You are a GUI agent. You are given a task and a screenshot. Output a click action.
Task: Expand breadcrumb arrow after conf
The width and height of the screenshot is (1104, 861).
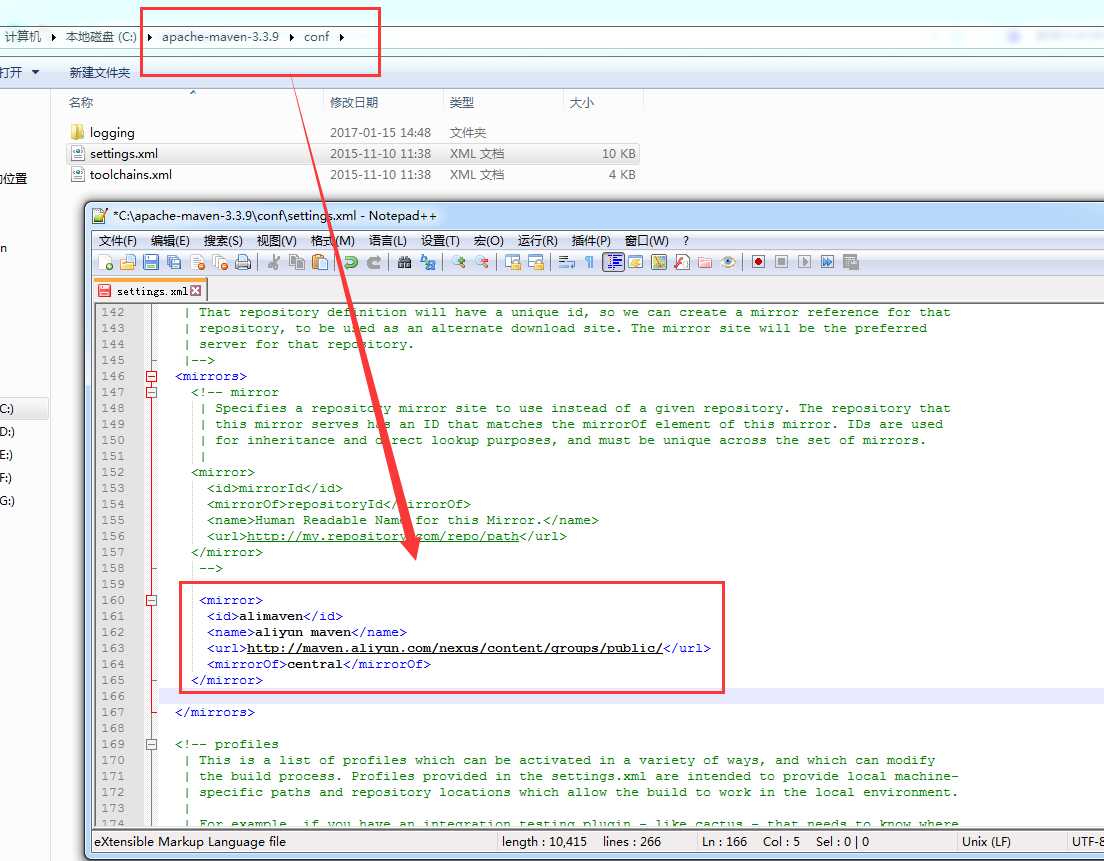(341, 37)
